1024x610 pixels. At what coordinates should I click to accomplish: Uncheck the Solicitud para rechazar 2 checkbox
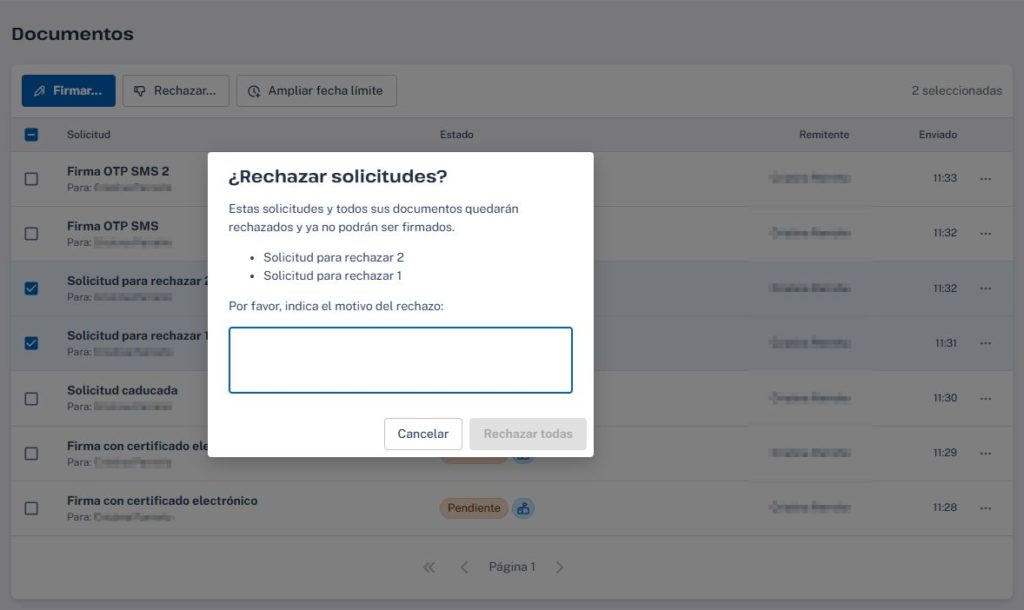(x=31, y=288)
